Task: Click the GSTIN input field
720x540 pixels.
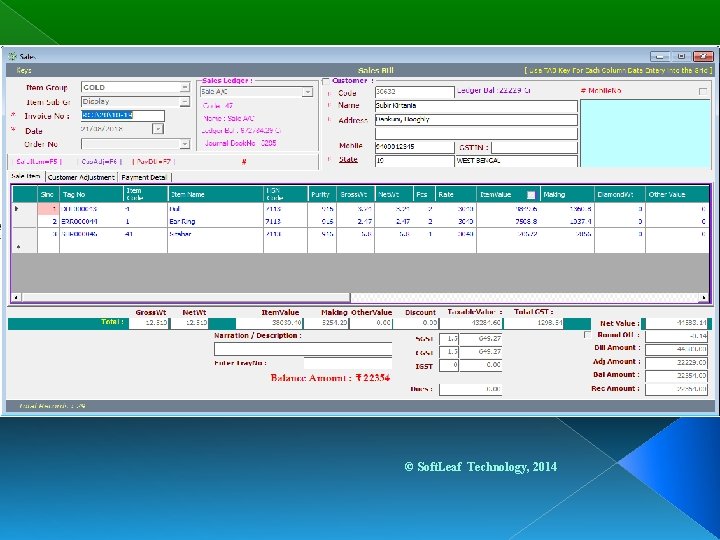Action: coord(534,147)
